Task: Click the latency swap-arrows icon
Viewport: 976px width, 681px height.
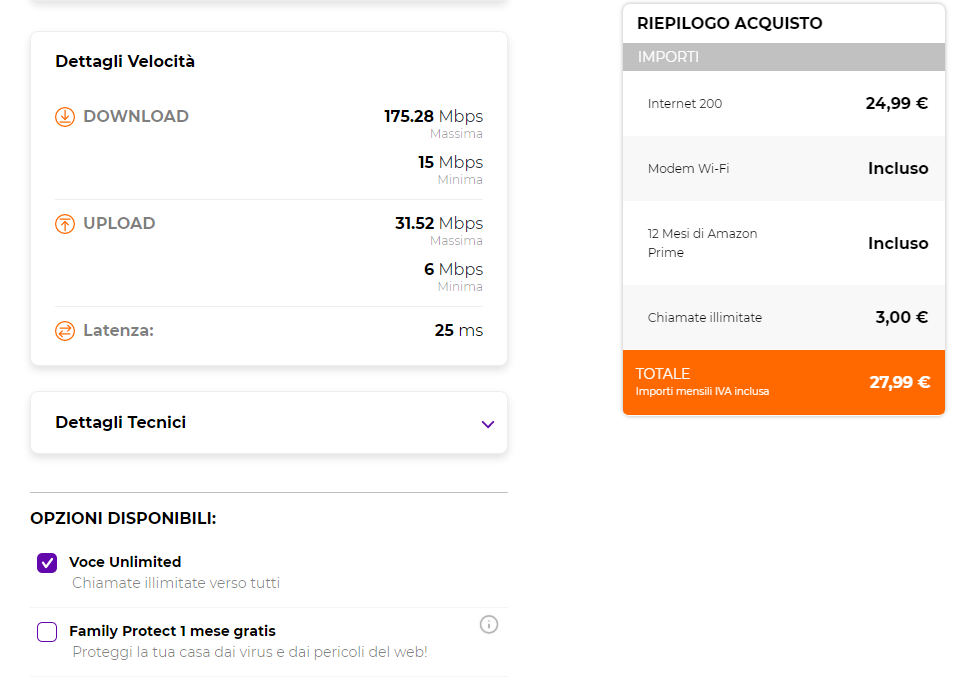Action: (65, 331)
